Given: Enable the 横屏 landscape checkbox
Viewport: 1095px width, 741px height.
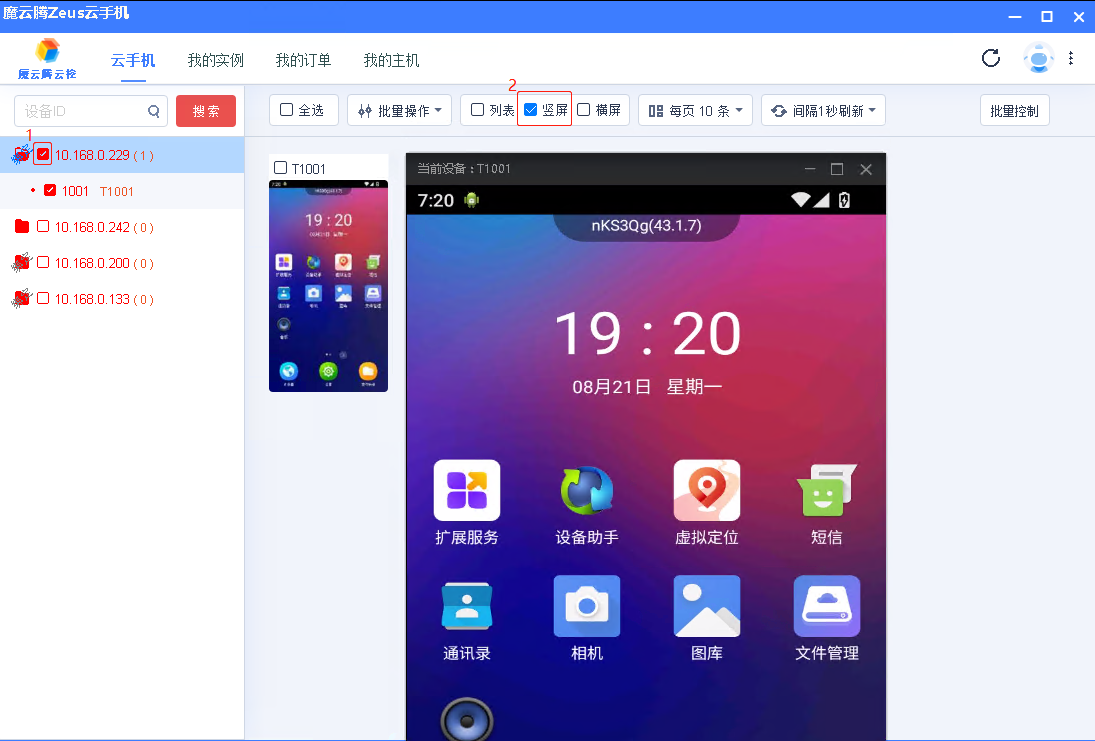Looking at the screenshot, I should [584, 110].
